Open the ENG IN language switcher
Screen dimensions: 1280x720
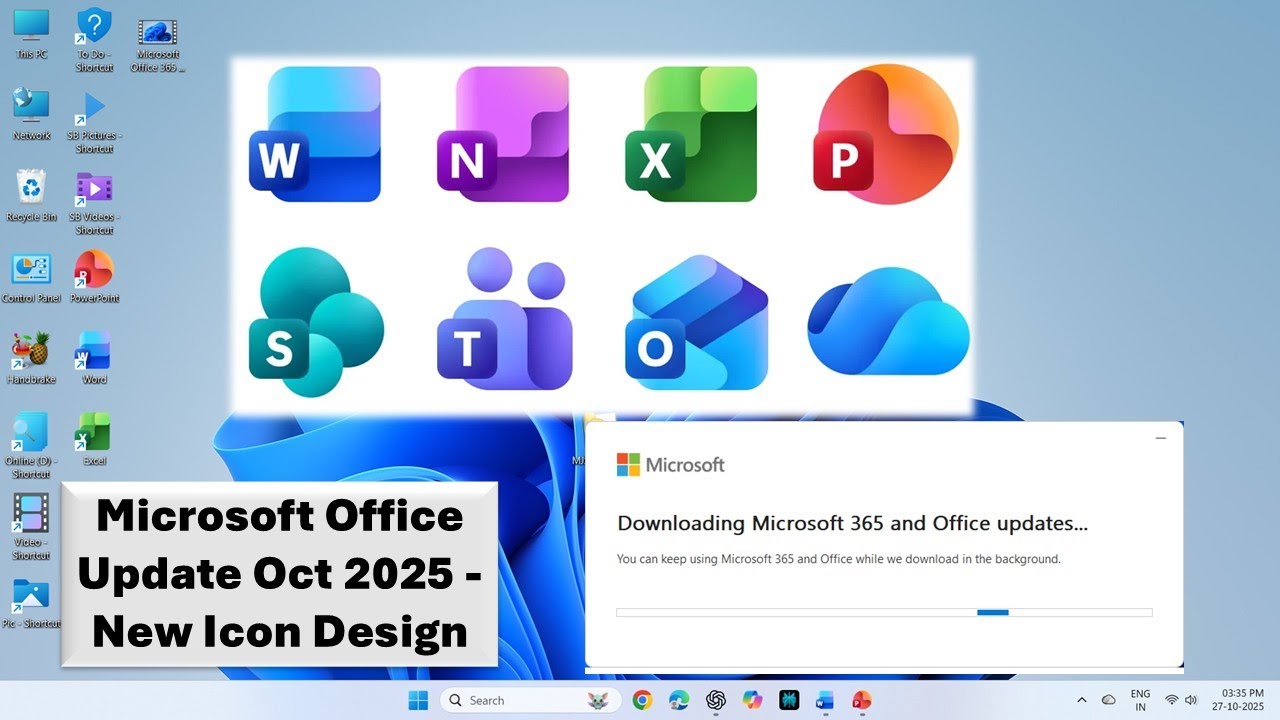tap(1140, 700)
